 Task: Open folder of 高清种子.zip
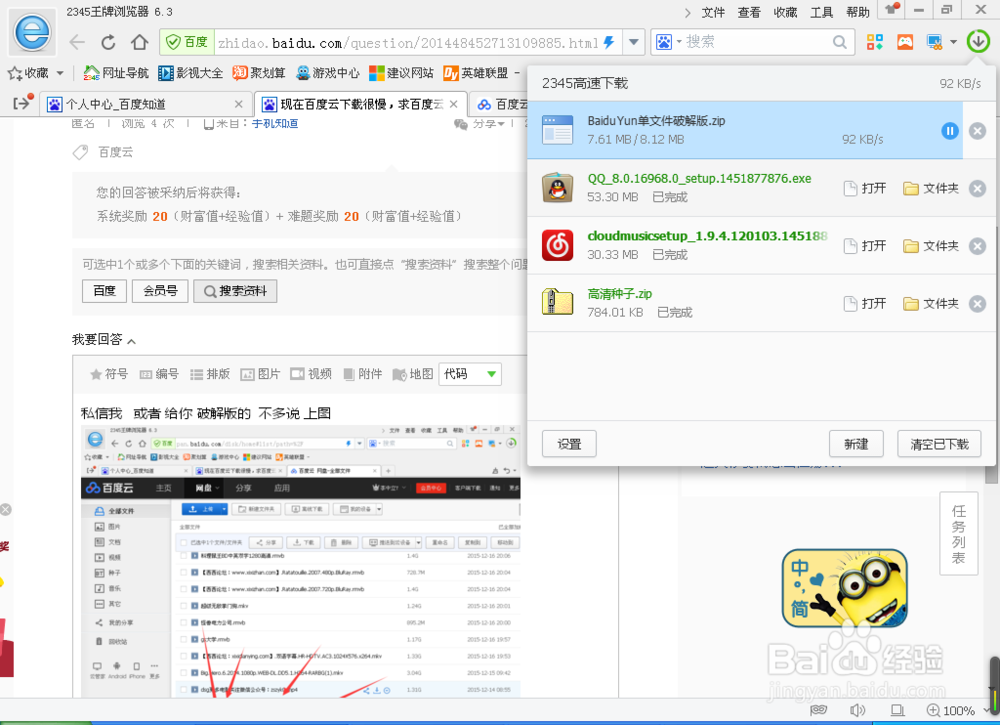click(x=931, y=304)
